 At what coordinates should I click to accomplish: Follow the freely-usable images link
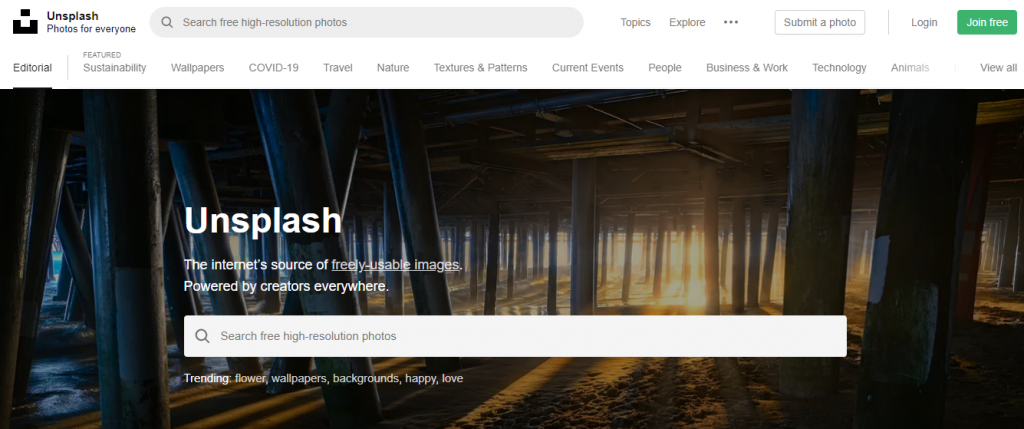click(x=395, y=265)
